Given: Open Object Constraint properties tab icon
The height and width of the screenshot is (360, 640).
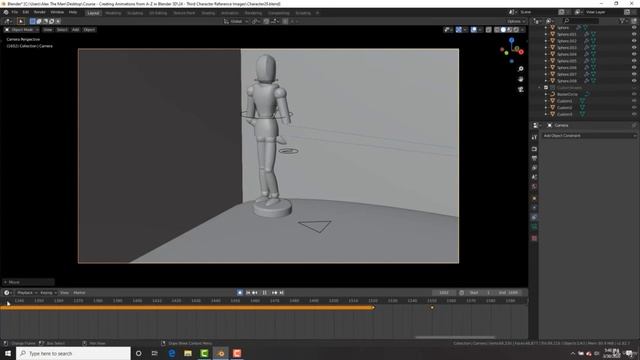Looking at the screenshot, I should pos(534,218).
